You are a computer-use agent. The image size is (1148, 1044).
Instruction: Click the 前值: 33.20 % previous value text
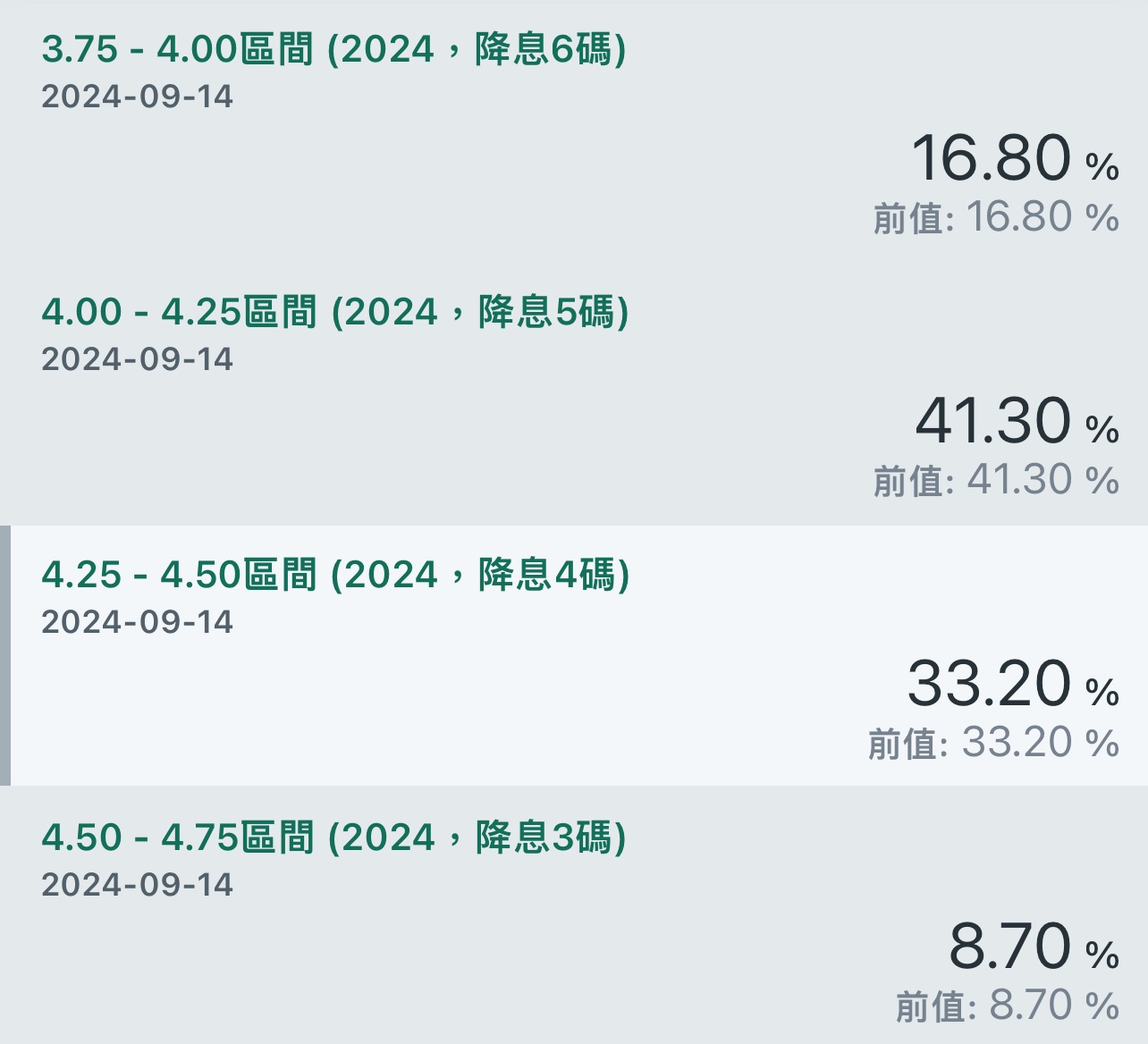click(993, 743)
